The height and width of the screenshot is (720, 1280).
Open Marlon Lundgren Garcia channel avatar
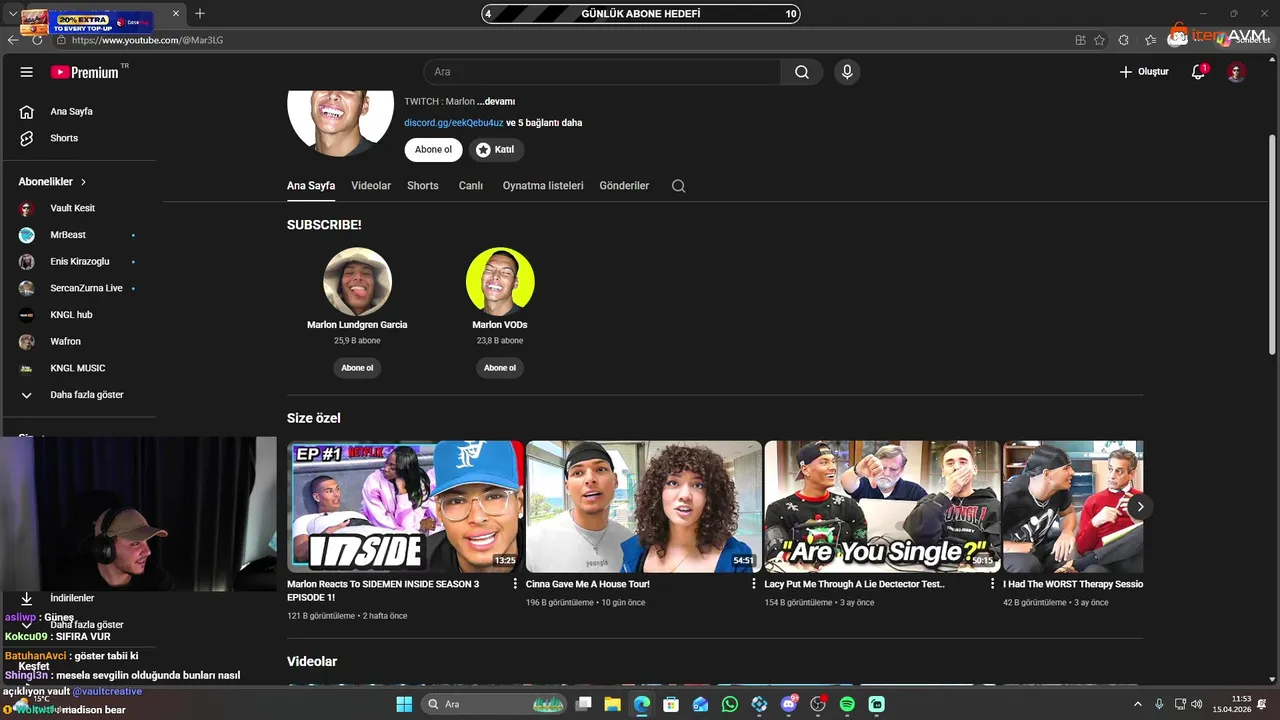click(357, 282)
